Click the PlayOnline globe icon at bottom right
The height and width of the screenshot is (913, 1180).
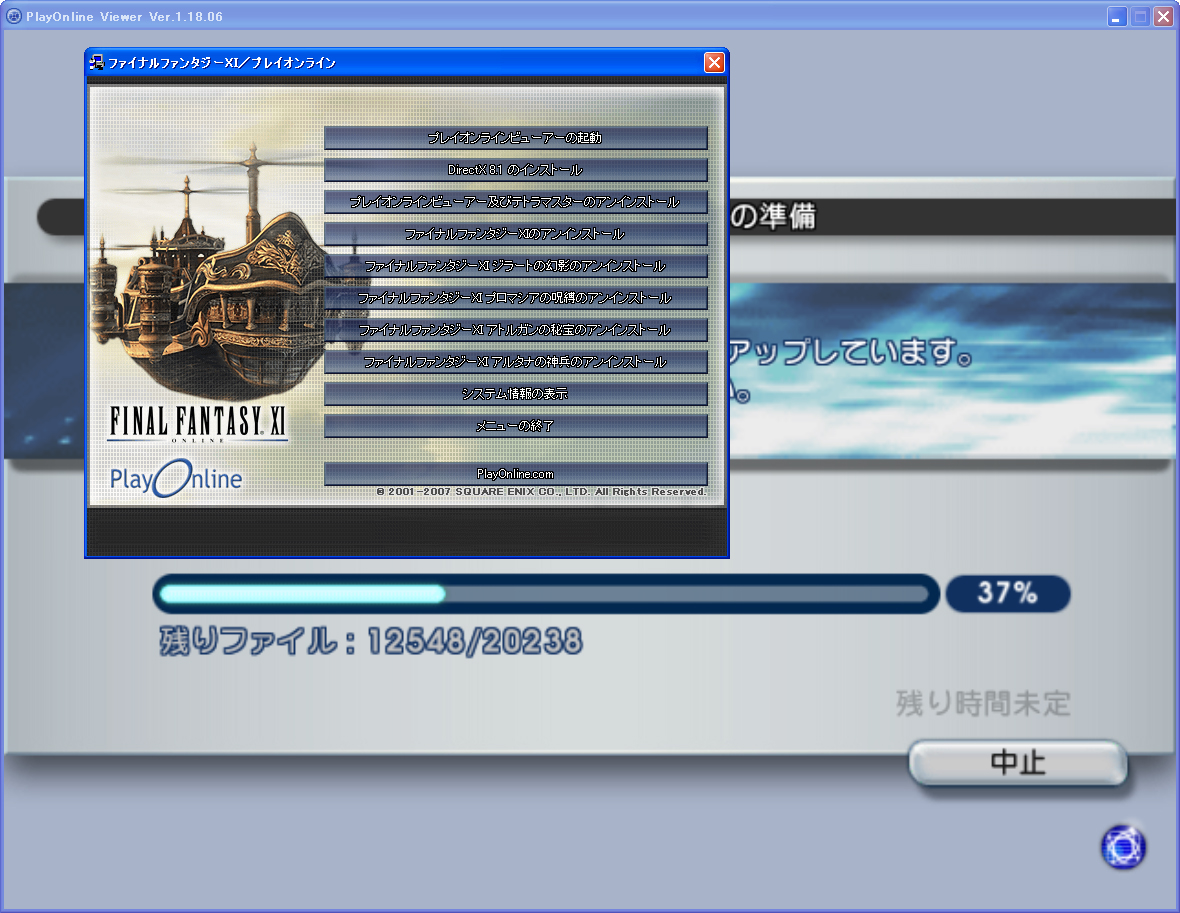pos(1123,847)
